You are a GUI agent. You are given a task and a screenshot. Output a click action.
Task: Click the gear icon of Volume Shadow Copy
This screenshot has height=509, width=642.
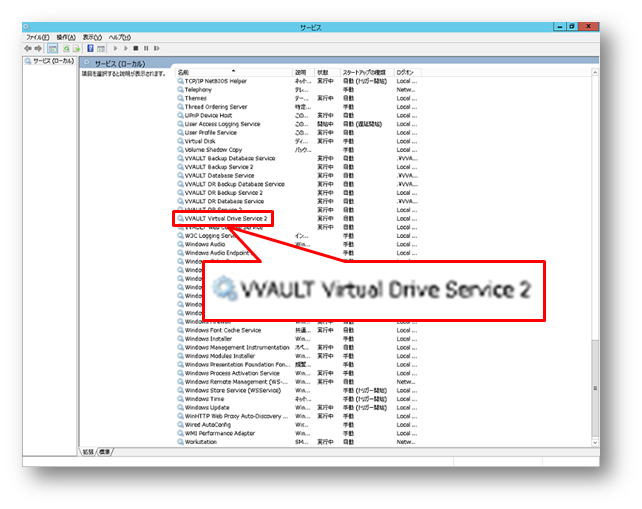click(x=180, y=150)
